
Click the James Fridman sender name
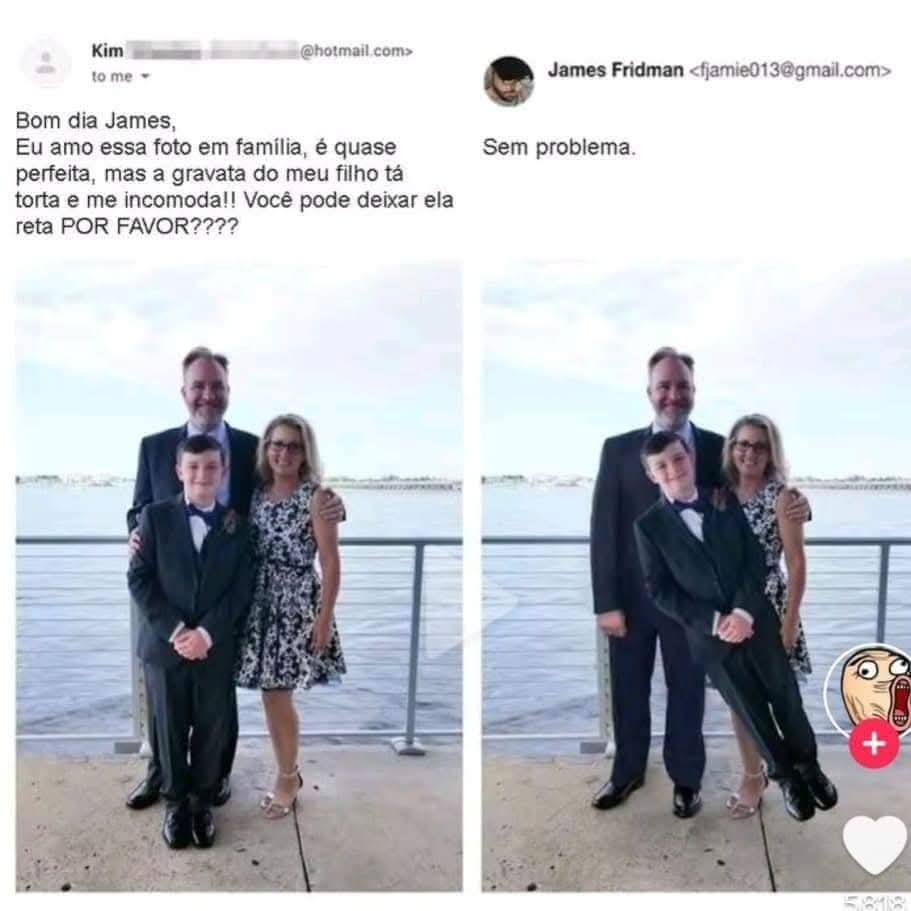(615, 70)
